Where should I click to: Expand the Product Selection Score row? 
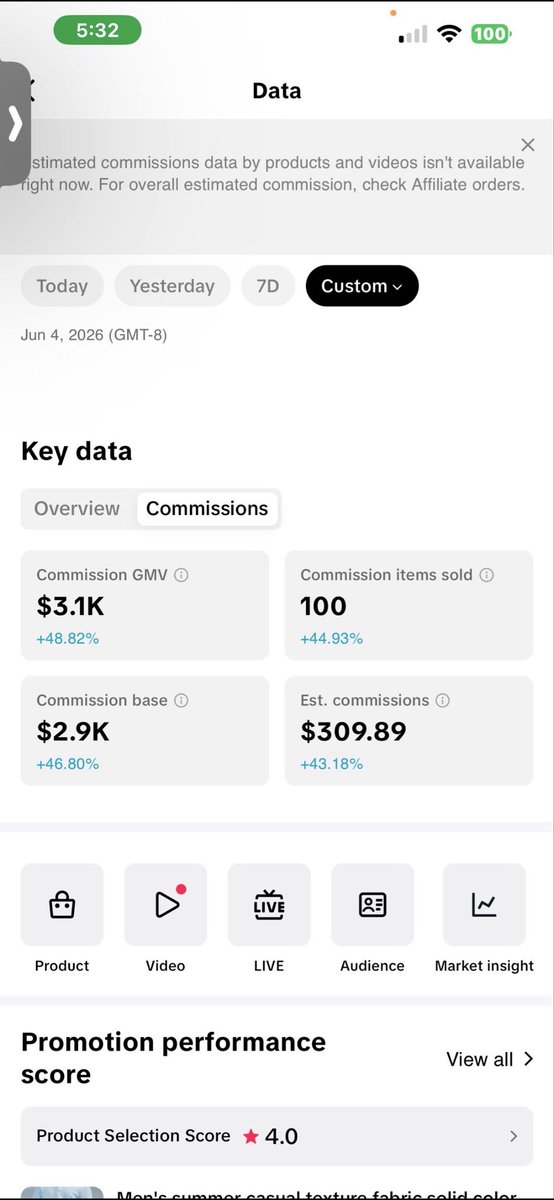click(x=277, y=1136)
